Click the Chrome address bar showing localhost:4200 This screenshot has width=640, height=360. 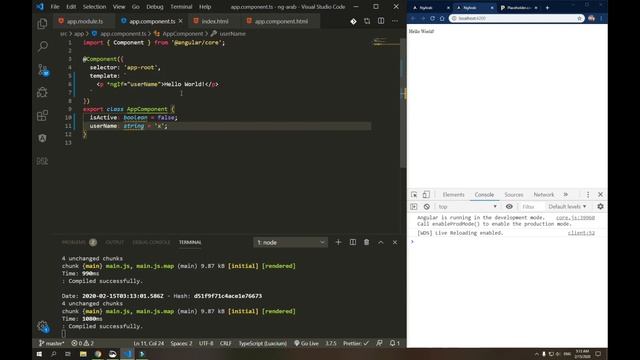coord(516,18)
